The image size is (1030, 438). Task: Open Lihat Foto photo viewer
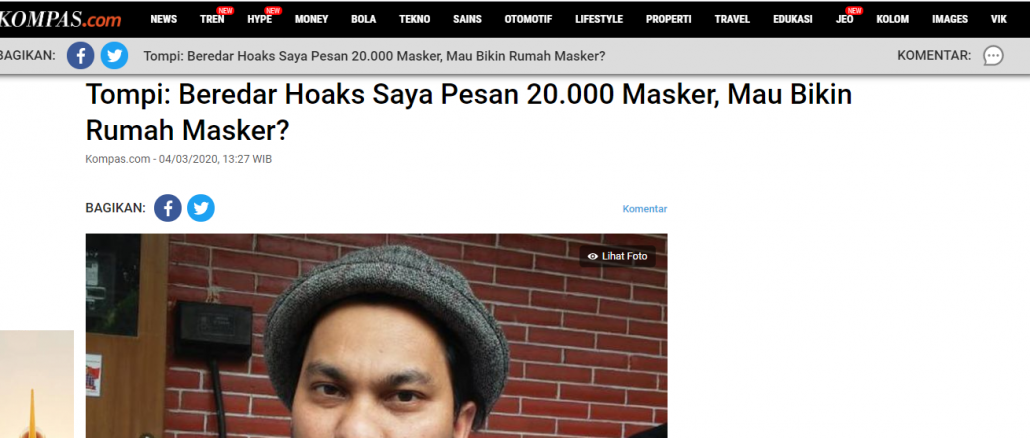617,256
